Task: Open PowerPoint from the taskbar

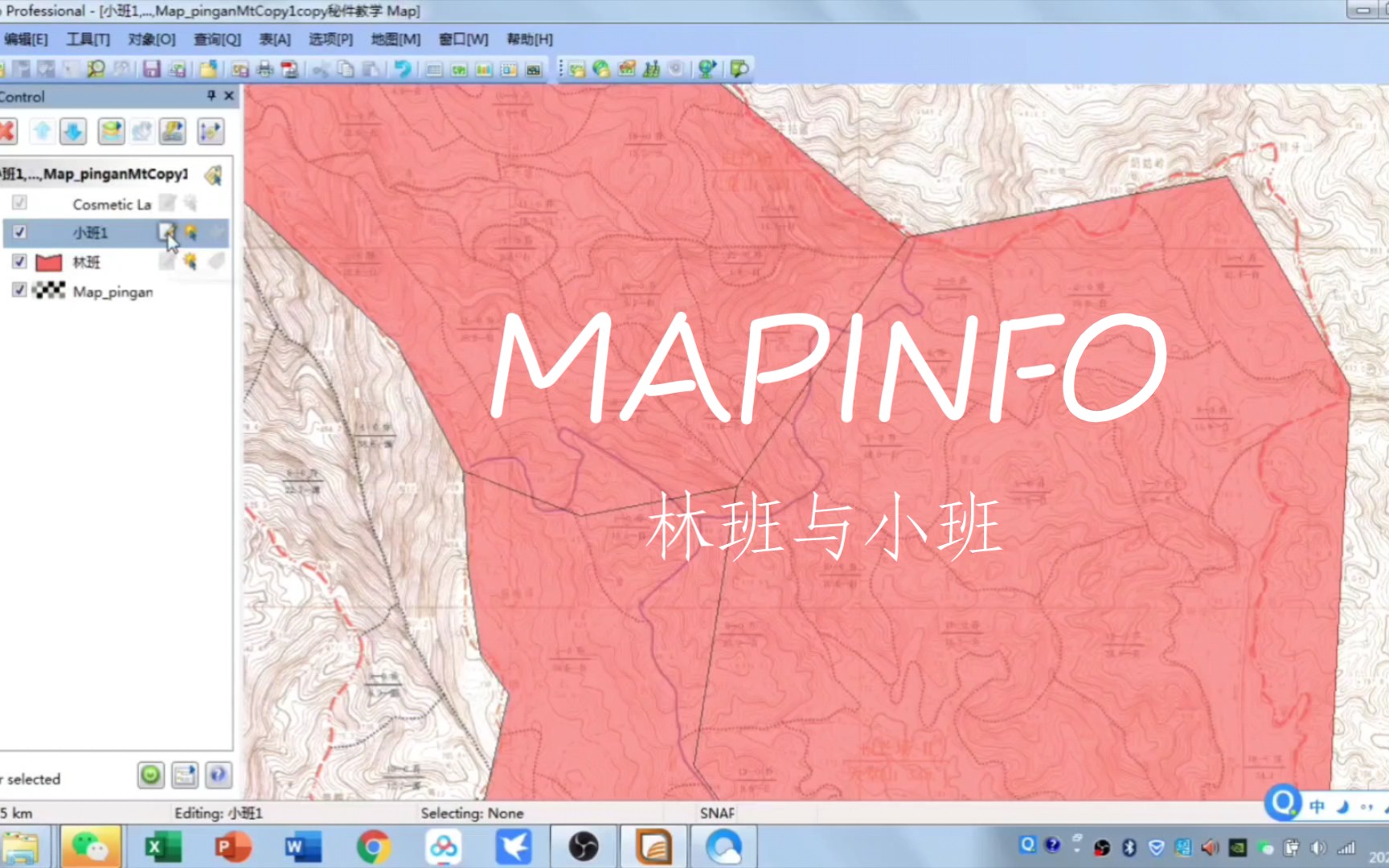Action: point(231,847)
